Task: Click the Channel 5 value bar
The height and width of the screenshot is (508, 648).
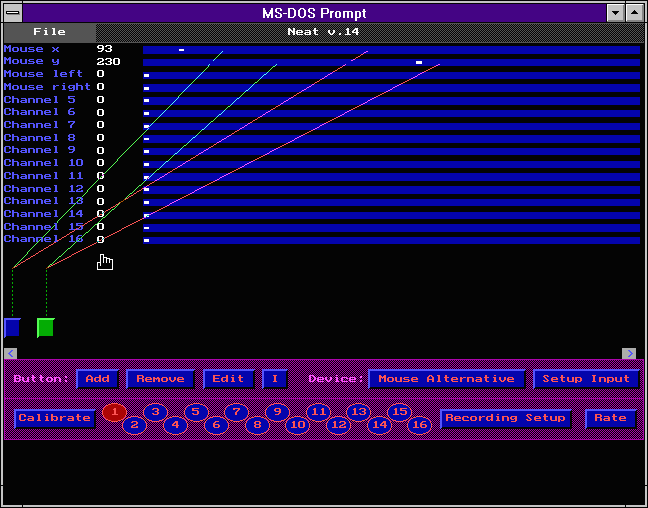Action: (391, 101)
